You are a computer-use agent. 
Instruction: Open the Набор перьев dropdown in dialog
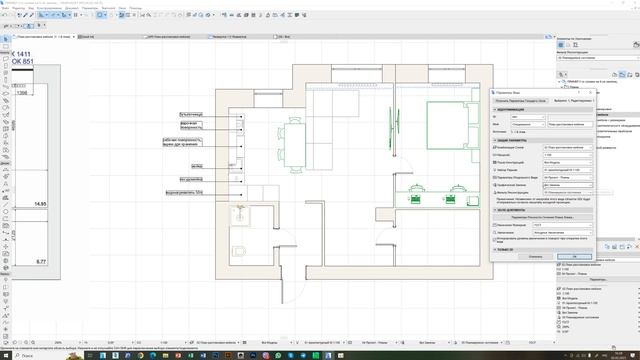pos(567,170)
